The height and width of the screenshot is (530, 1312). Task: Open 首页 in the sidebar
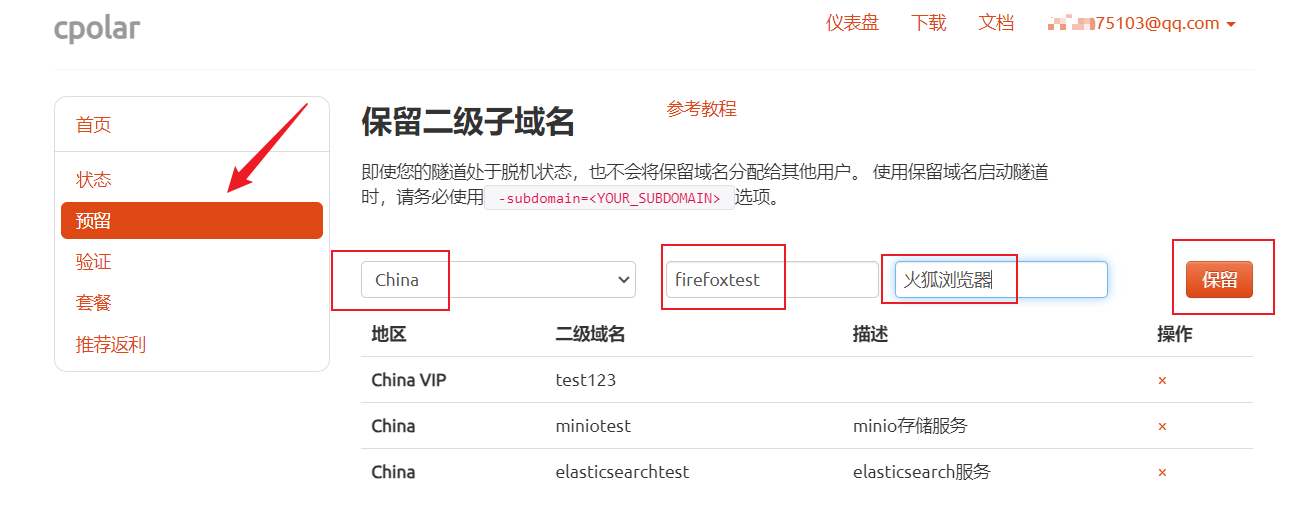[94, 125]
